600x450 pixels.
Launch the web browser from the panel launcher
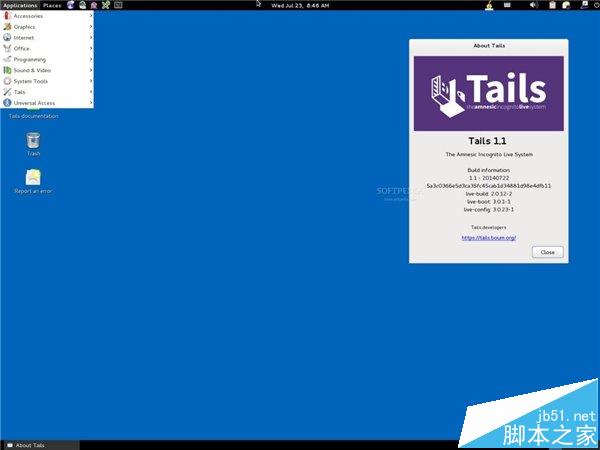click(71, 5)
